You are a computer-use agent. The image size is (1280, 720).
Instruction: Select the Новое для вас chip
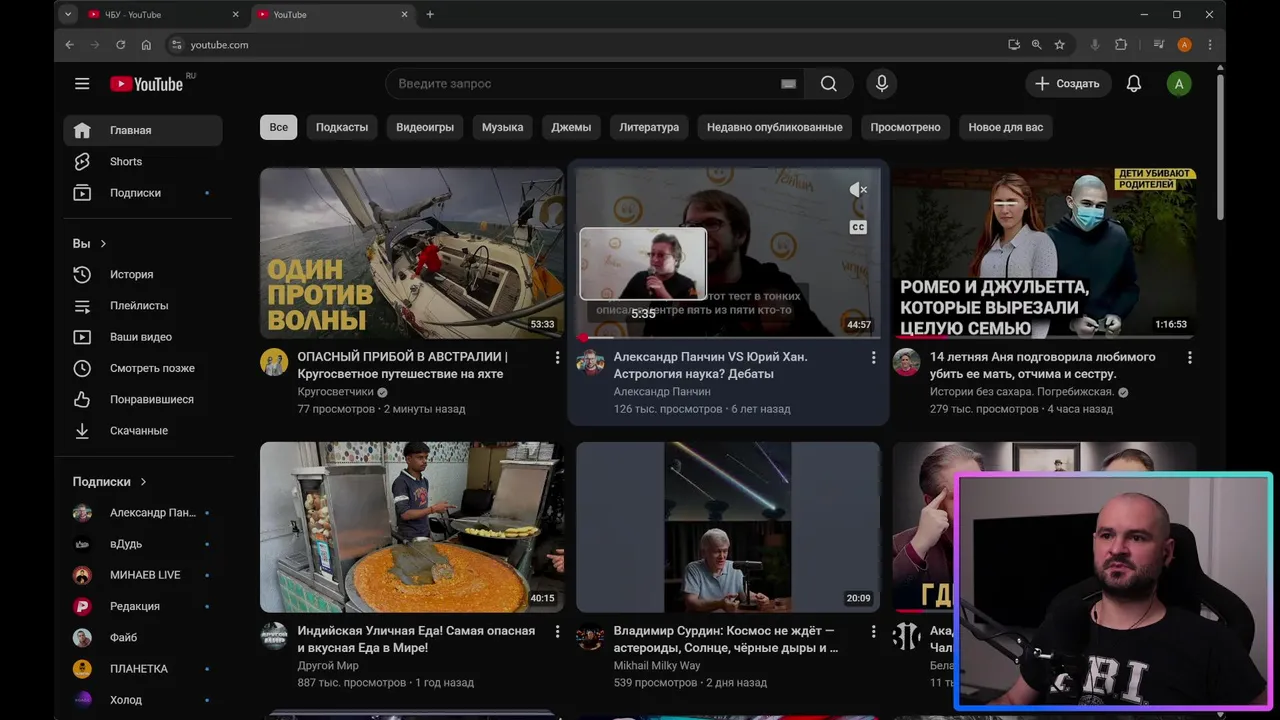pyautogui.click(x=1006, y=127)
